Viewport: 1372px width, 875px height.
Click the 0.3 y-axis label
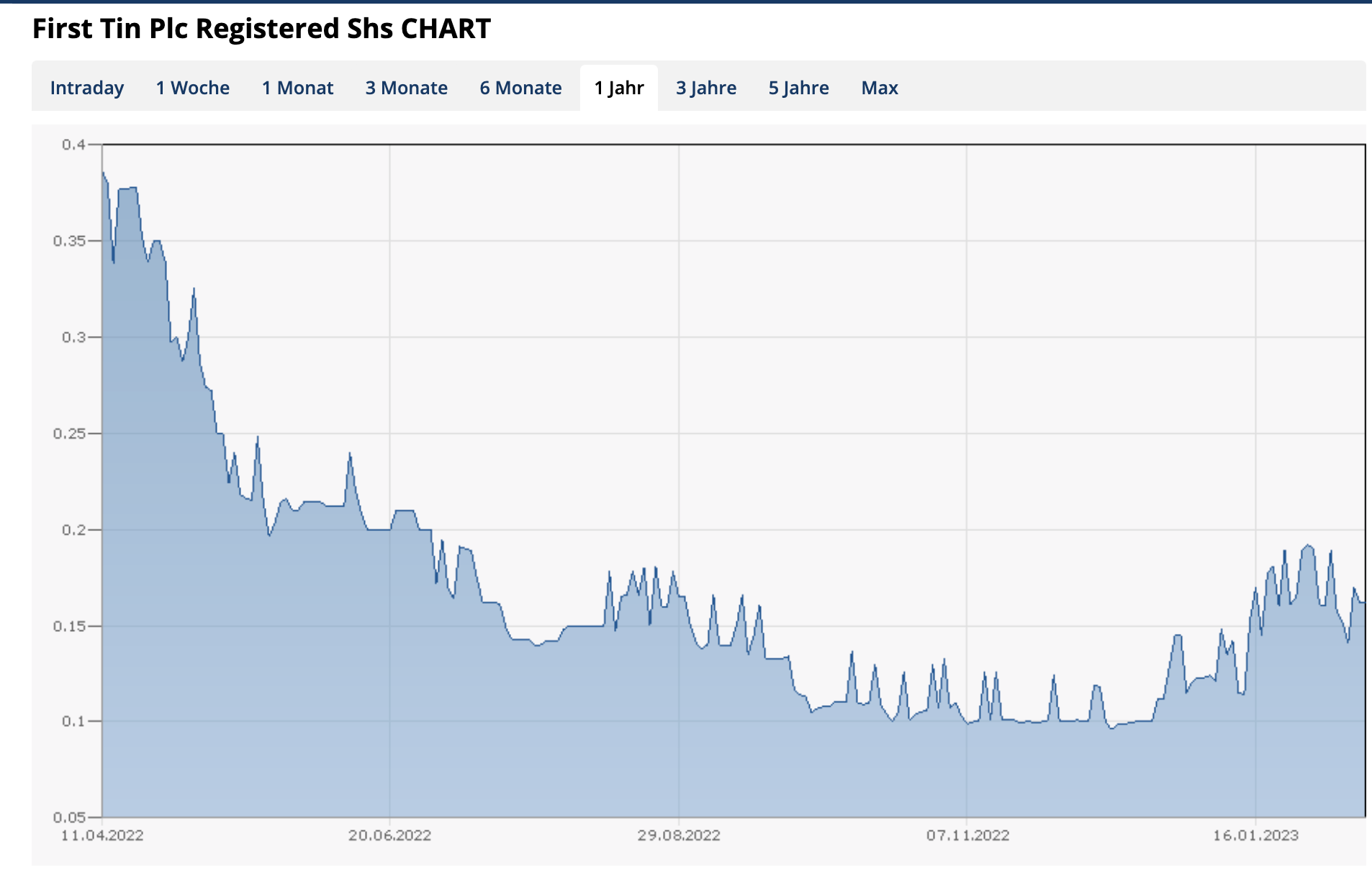click(73, 337)
